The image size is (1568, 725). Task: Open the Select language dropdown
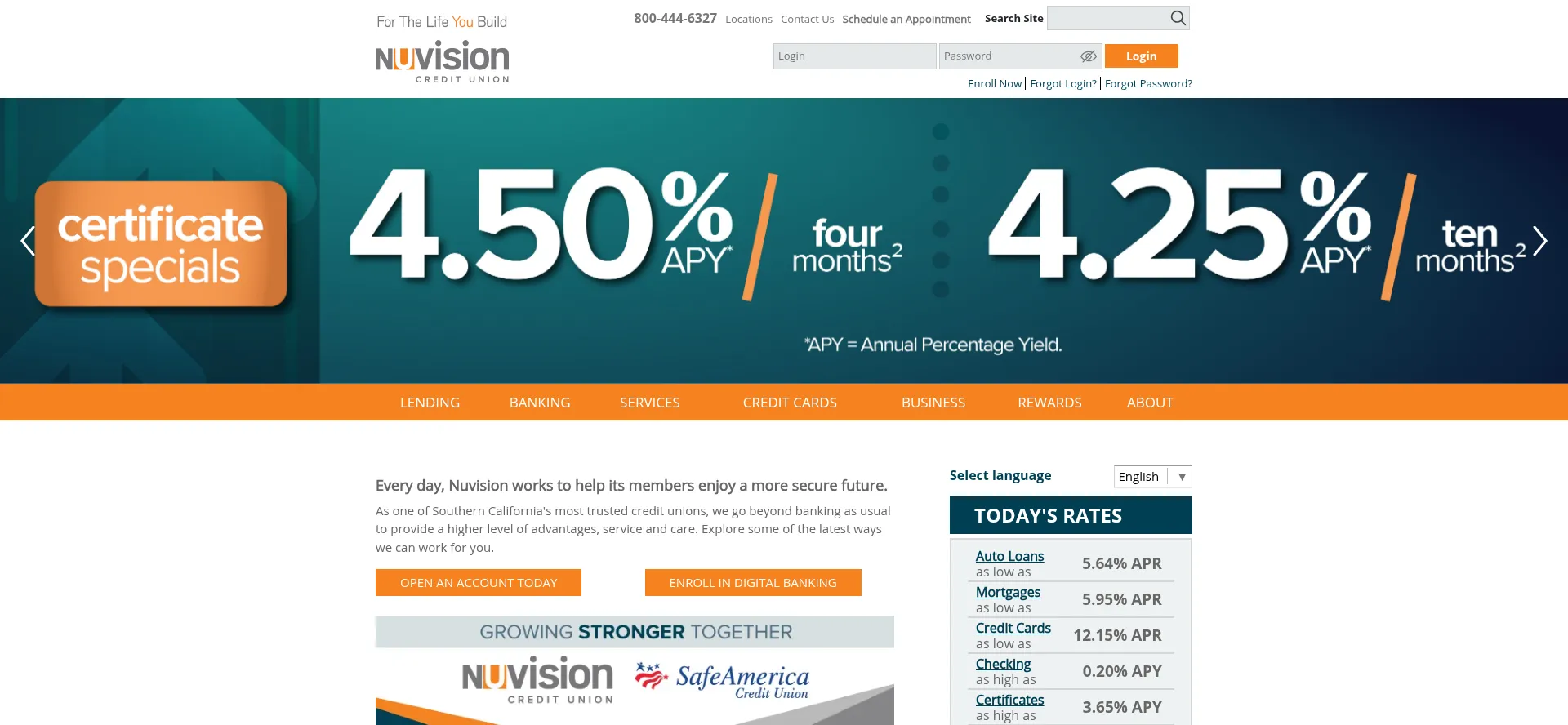[x=1152, y=477]
